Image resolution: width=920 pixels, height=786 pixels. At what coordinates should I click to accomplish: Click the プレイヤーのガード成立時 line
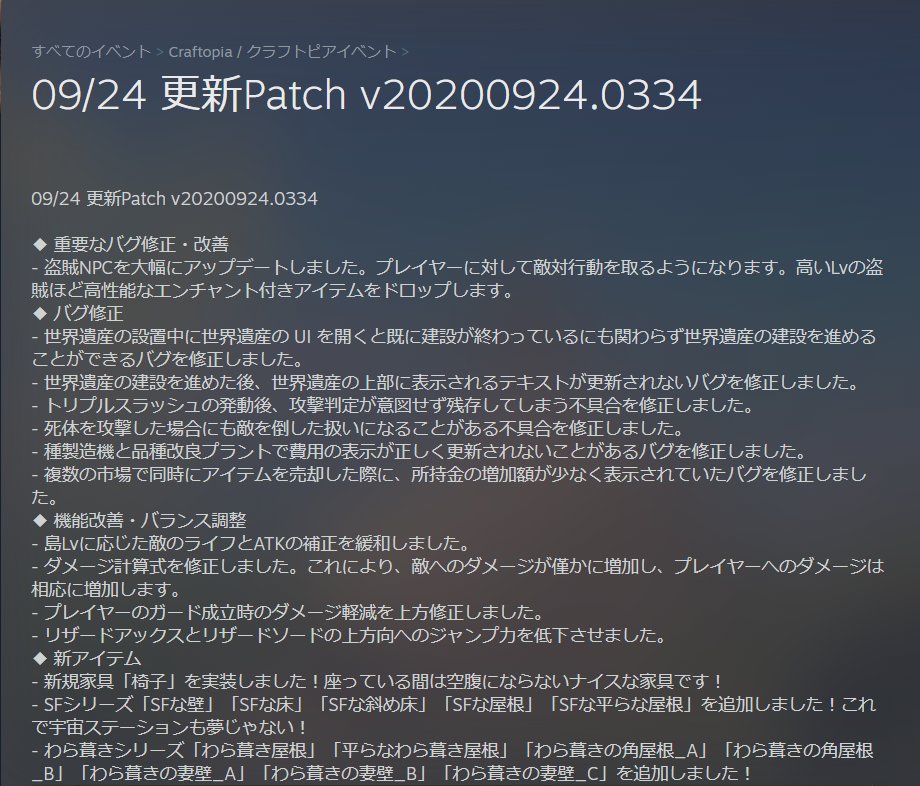(288, 612)
